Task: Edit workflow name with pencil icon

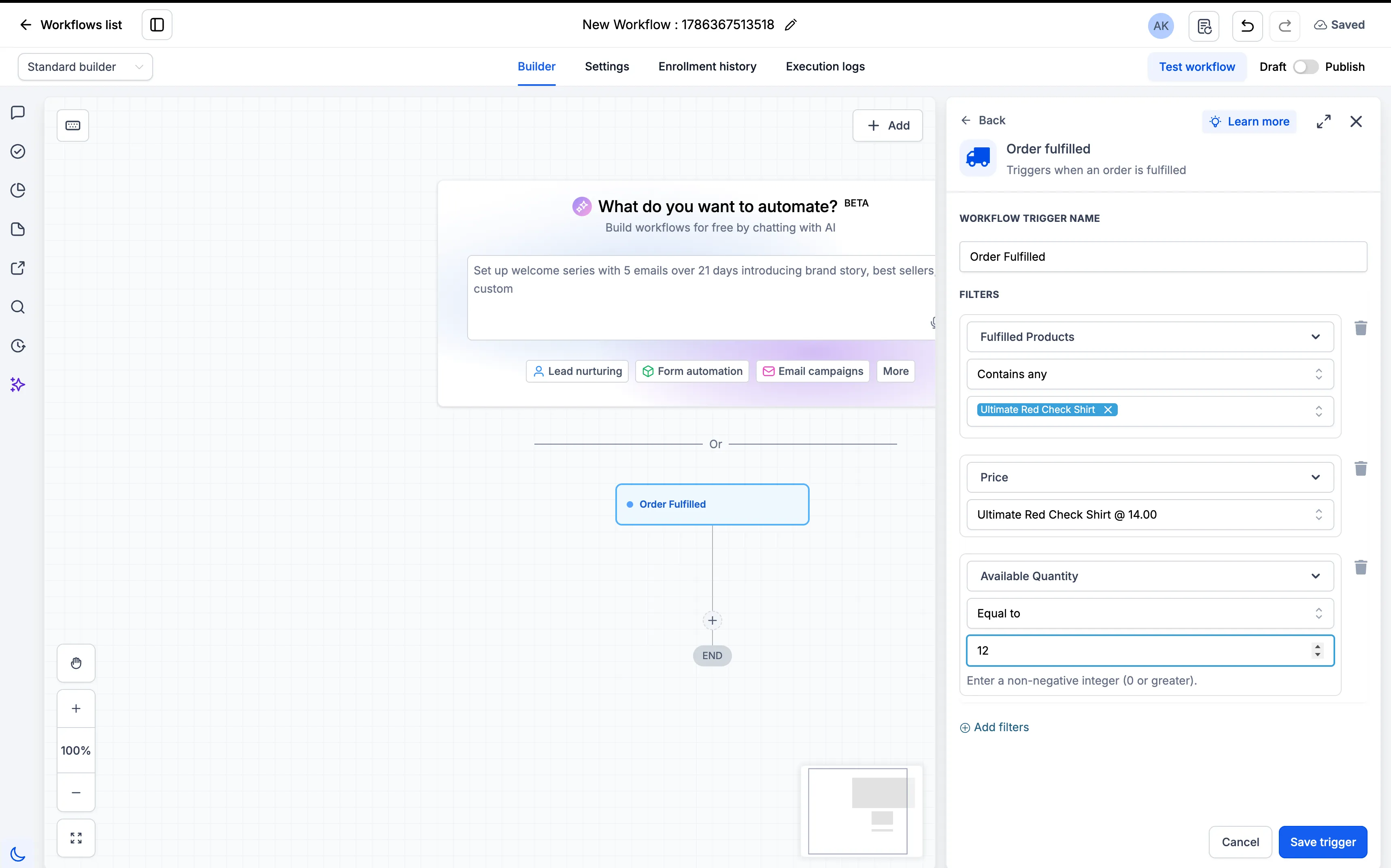Action: [x=791, y=25]
